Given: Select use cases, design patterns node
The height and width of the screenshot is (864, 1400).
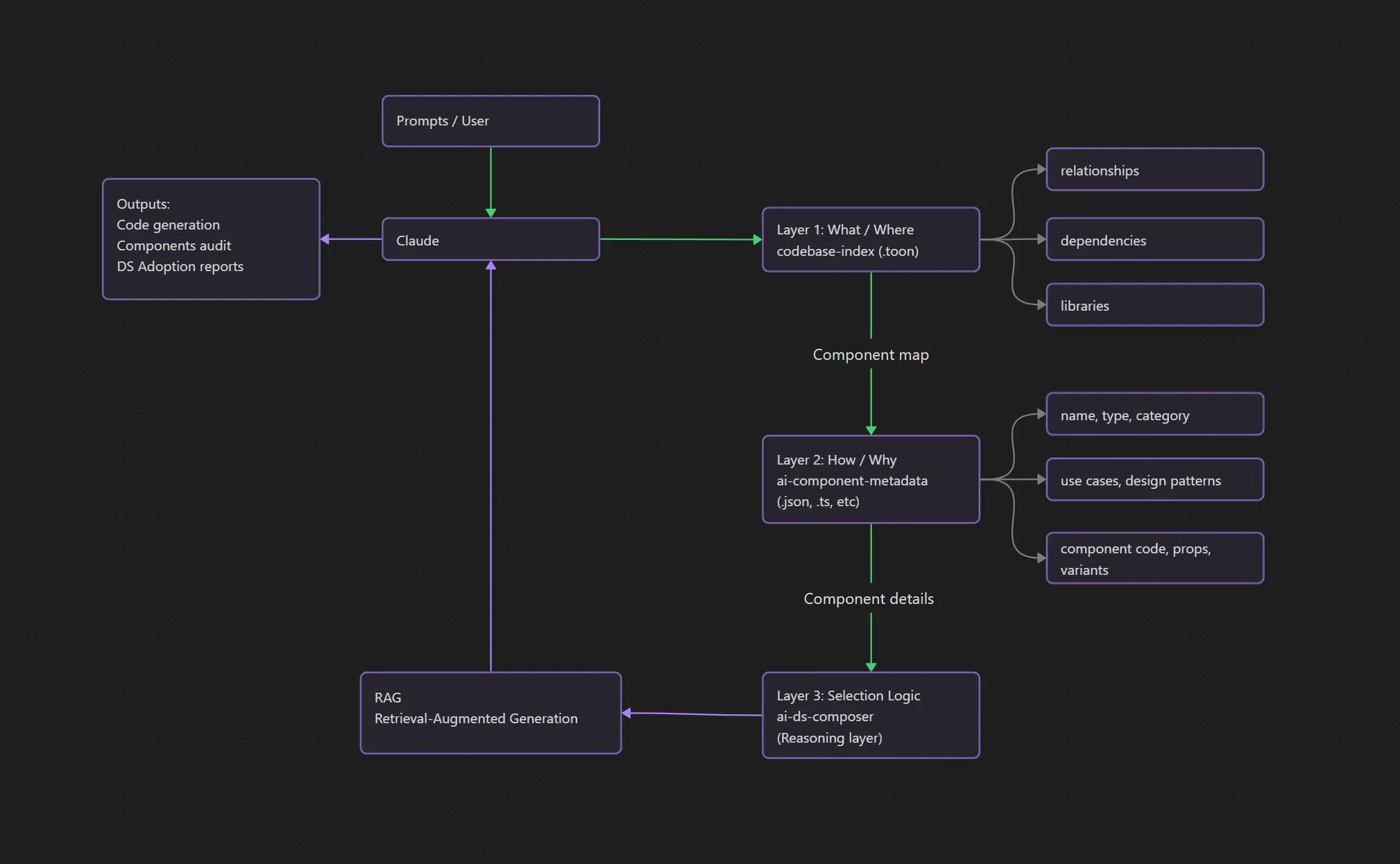Looking at the screenshot, I should click(1154, 480).
